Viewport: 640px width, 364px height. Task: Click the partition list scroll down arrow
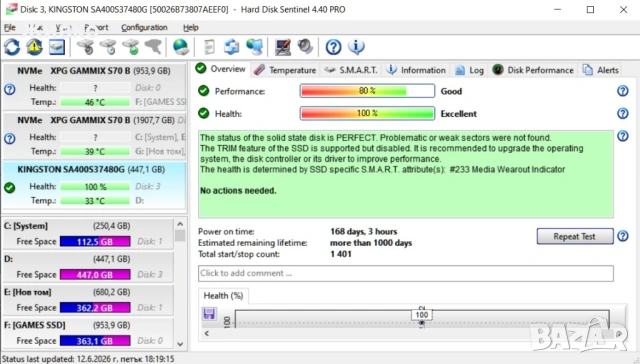pyautogui.click(x=180, y=344)
